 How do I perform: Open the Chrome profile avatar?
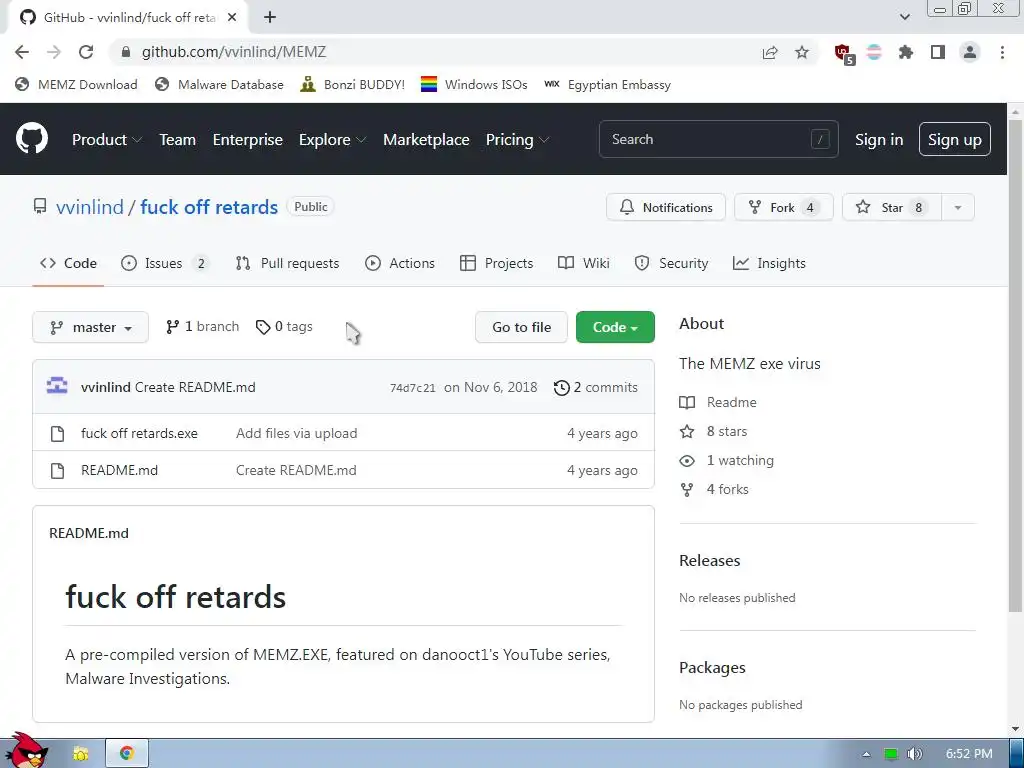coord(970,52)
